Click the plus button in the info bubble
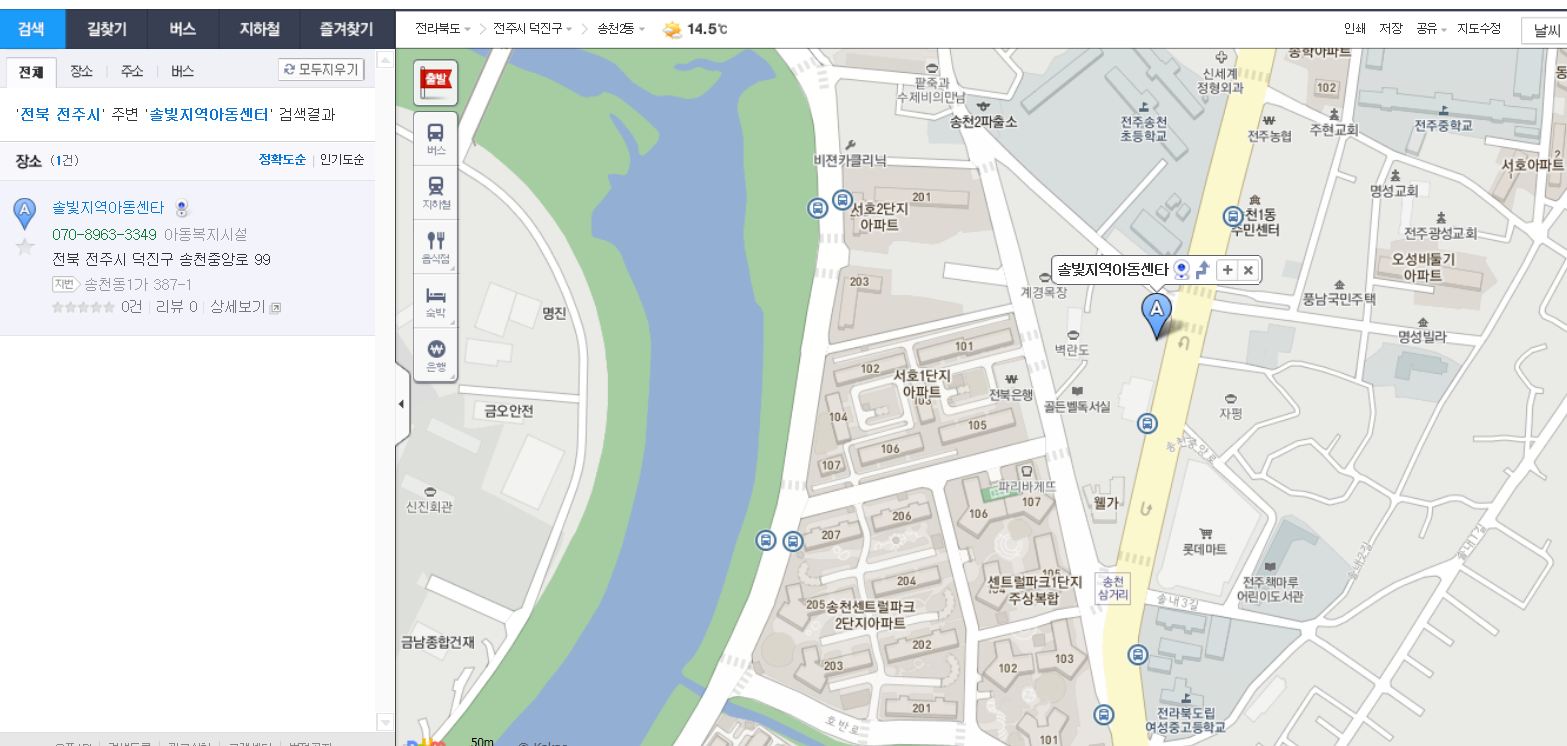Screen dimensions: 1567x746 1228,270
